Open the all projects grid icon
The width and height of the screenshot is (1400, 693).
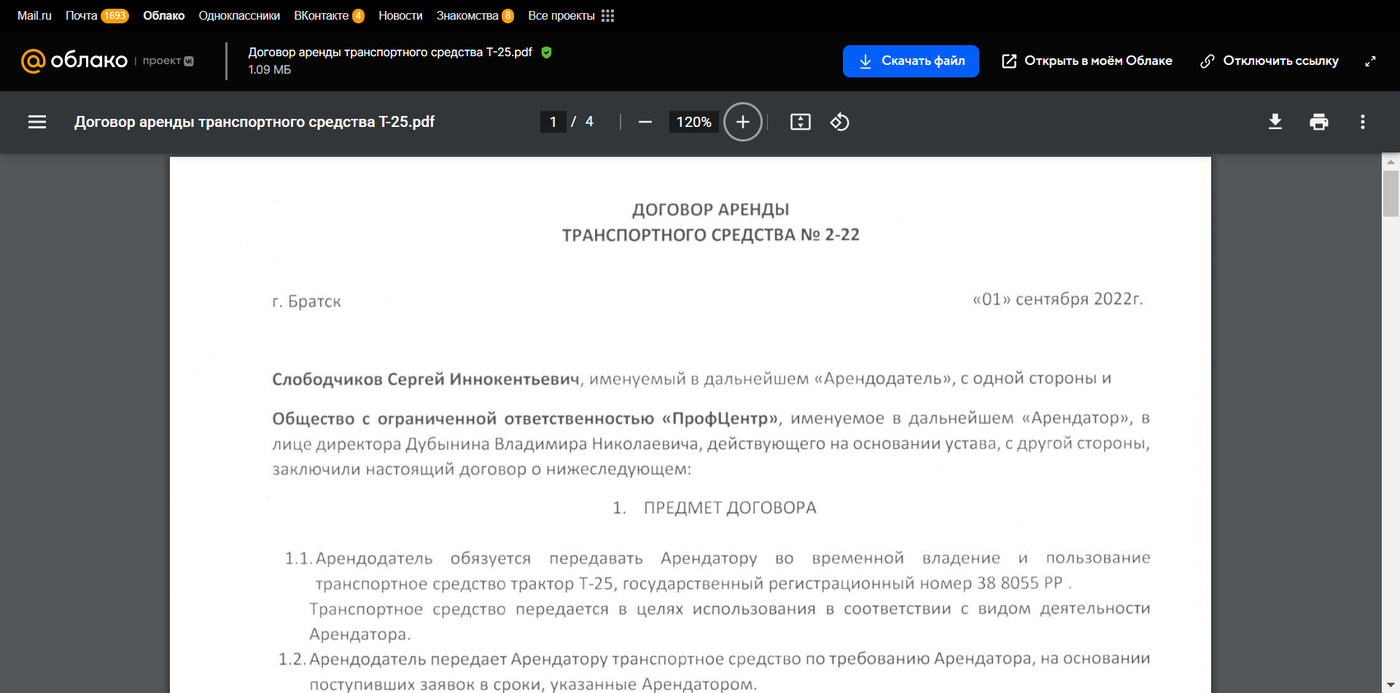[608, 16]
